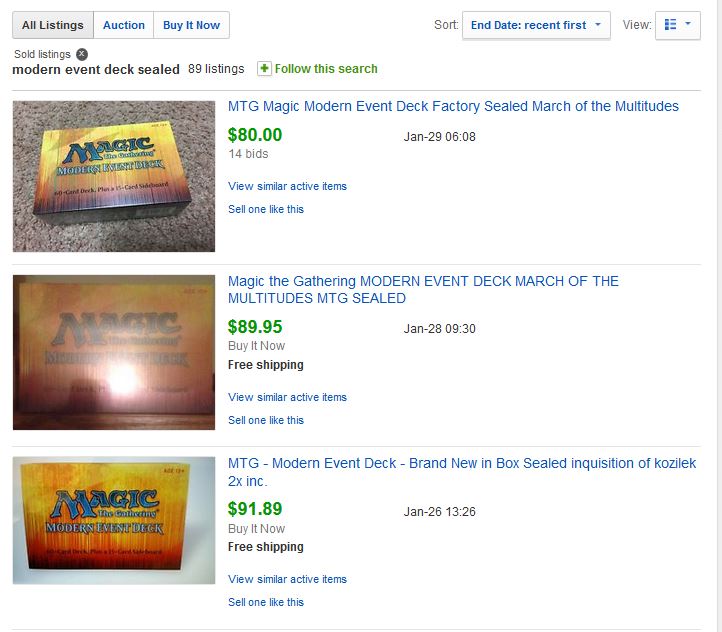Sell one like the $91.89 listing
This screenshot has width=722, height=632.
point(266,602)
